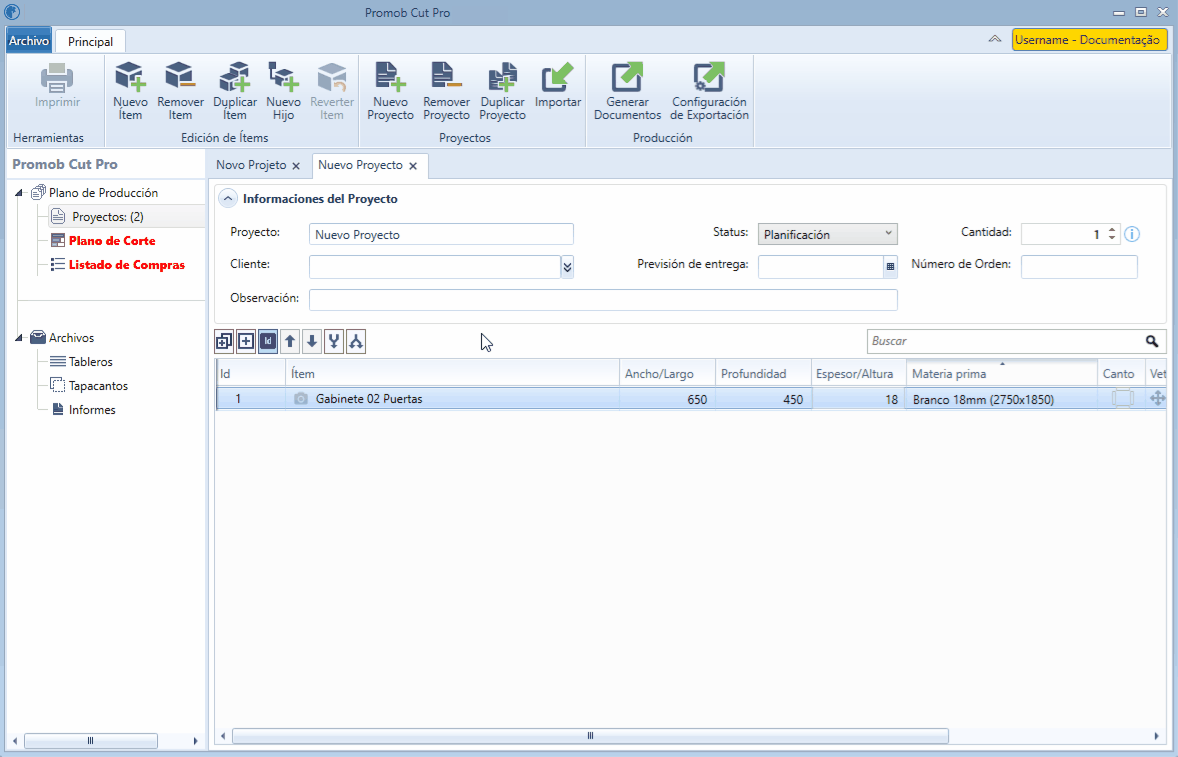Click the Proyecto name input field
1178x757 pixels.
click(441, 234)
